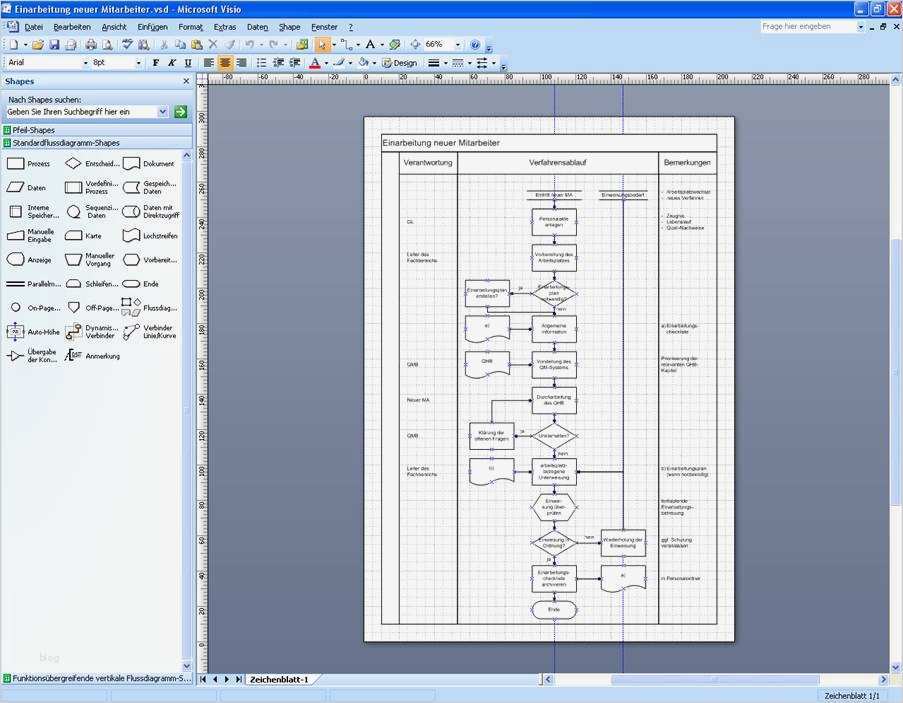
Task: Enable right text alignment
Action: tap(241, 62)
